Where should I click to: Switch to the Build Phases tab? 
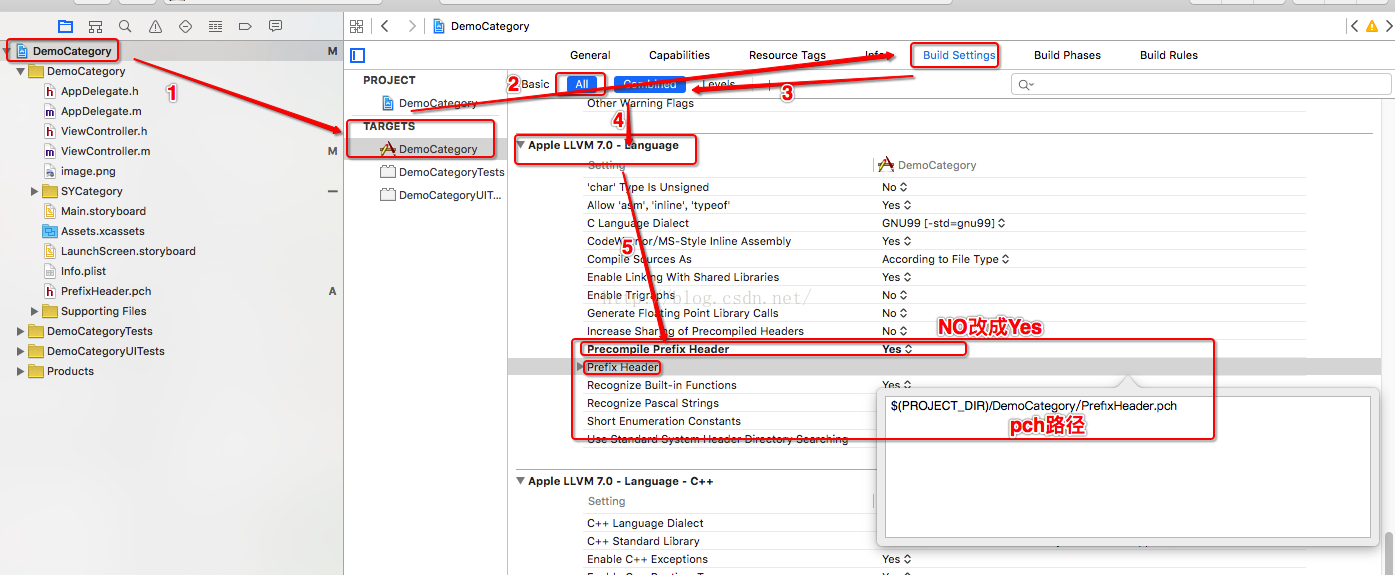1067,55
